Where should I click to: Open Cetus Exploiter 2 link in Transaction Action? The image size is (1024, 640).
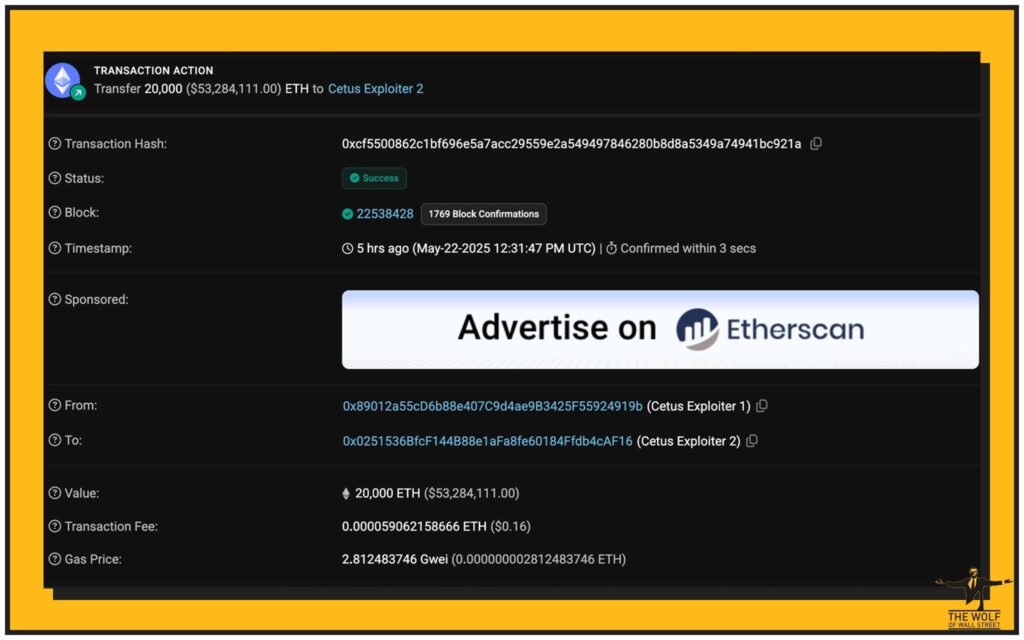(x=376, y=89)
